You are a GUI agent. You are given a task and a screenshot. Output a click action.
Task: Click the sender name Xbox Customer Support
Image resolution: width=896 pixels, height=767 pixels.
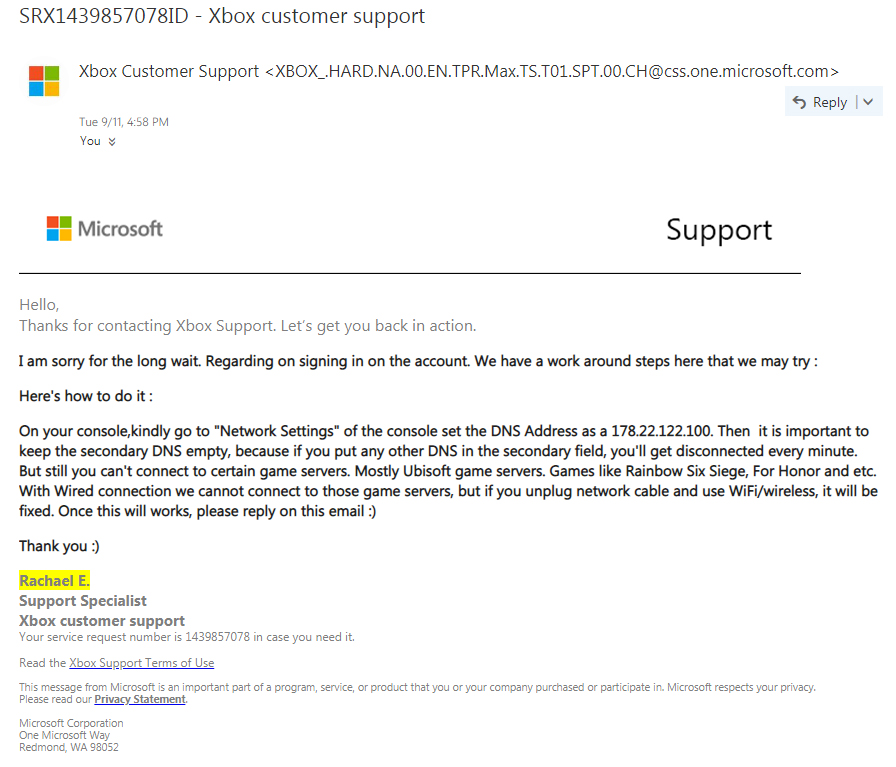click(169, 71)
